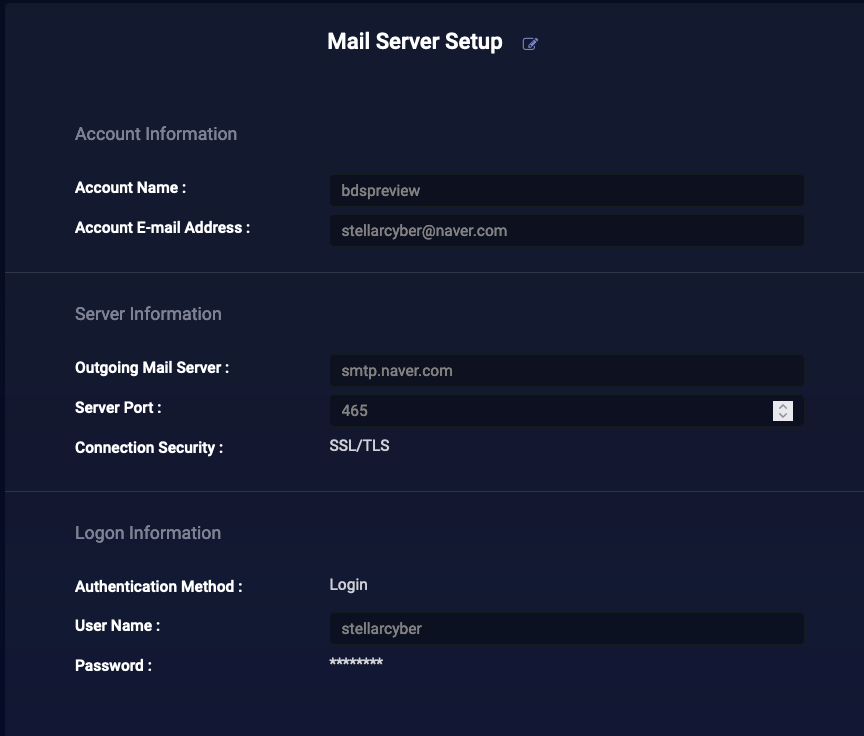The height and width of the screenshot is (736, 864).
Task: Click the Account E-mail Address label
Action: 163,228
